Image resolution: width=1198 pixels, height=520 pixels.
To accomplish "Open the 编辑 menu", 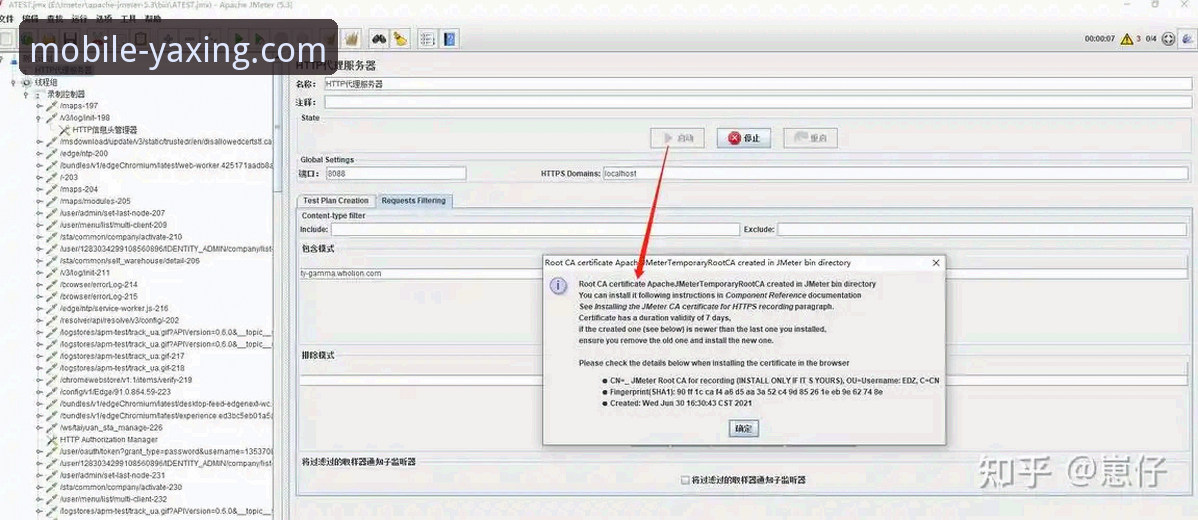I will [31, 18].
